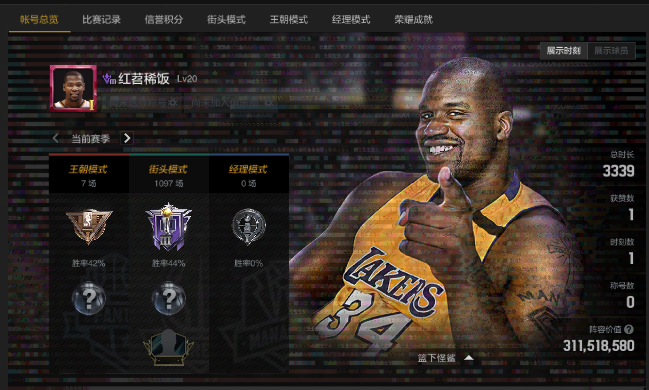649x390 pixels.
Task: Click the 胜率42% win rate text
Action: click(89, 263)
